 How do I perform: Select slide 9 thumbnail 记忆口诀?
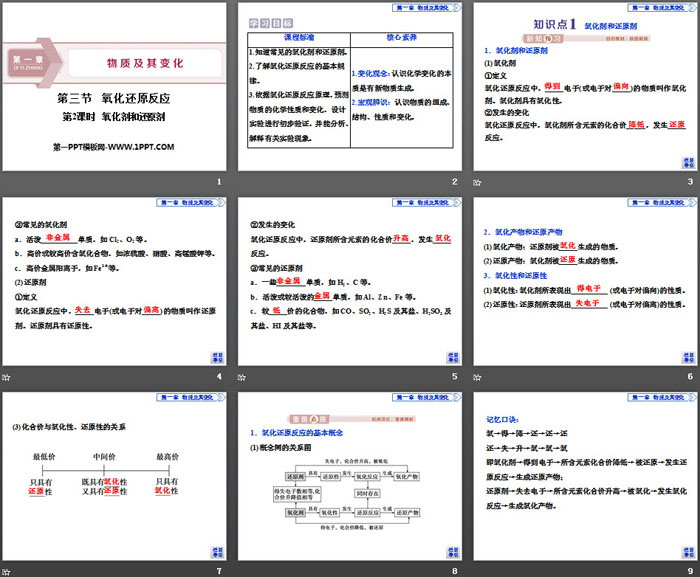point(585,477)
